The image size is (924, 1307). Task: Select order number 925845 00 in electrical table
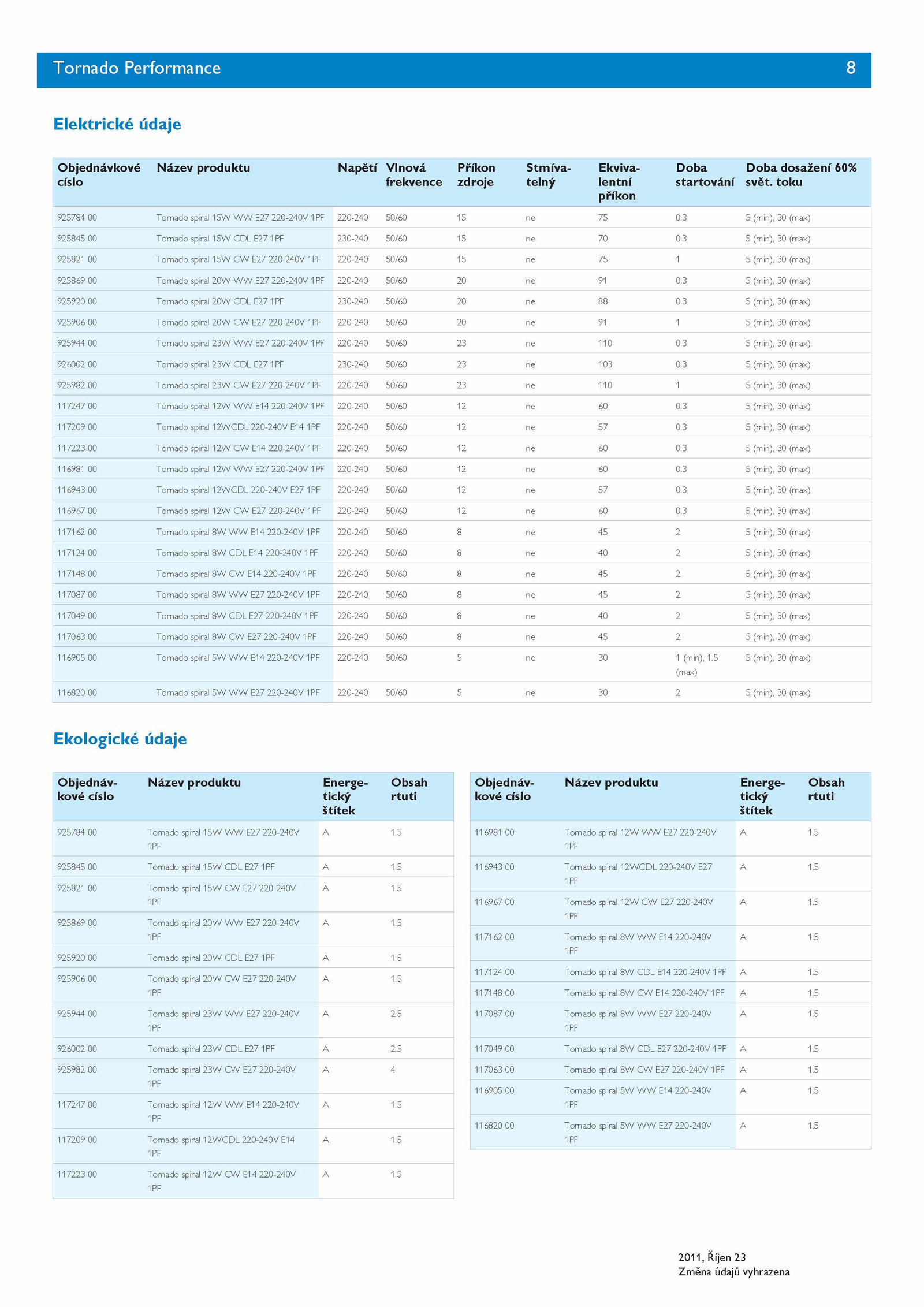coord(77,239)
